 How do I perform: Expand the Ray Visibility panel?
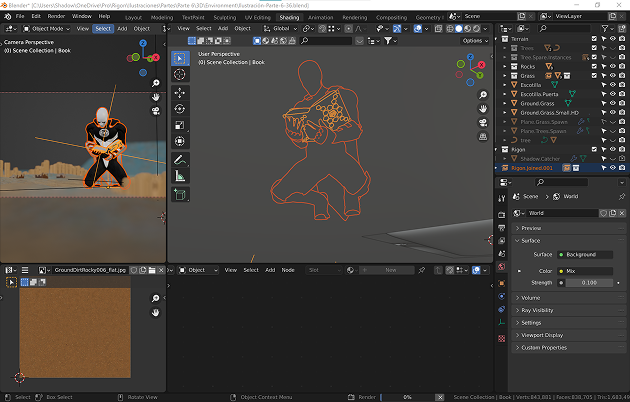pyautogui.click(x=537, y=311)
